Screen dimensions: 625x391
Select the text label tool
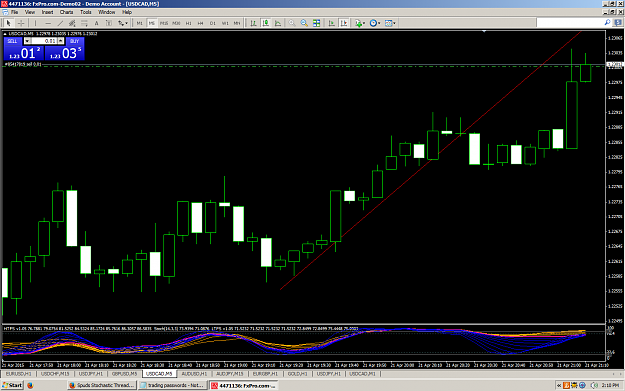point(108,23)
